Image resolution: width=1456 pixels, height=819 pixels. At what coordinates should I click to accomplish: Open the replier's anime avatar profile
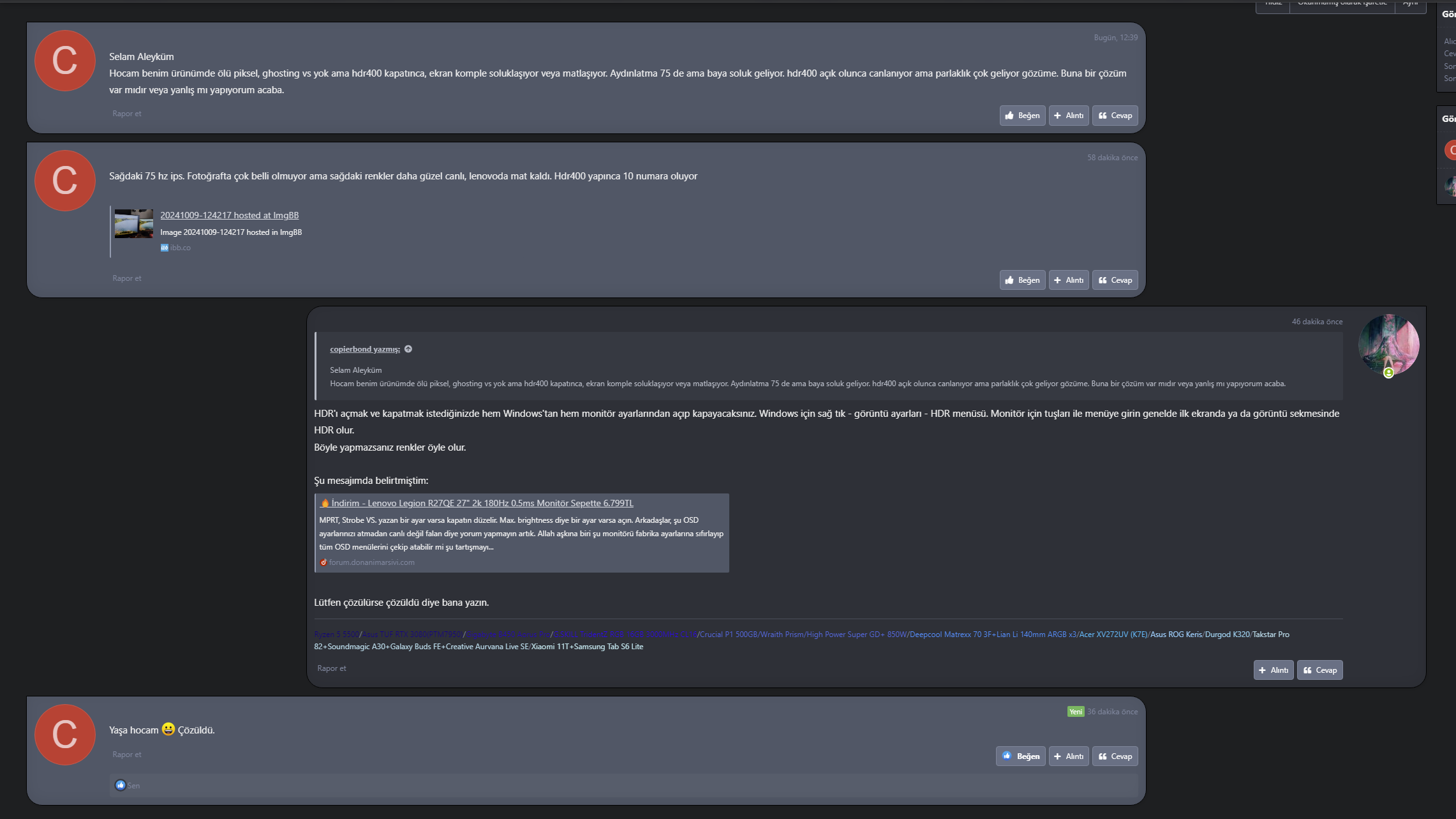(1388, 343)
